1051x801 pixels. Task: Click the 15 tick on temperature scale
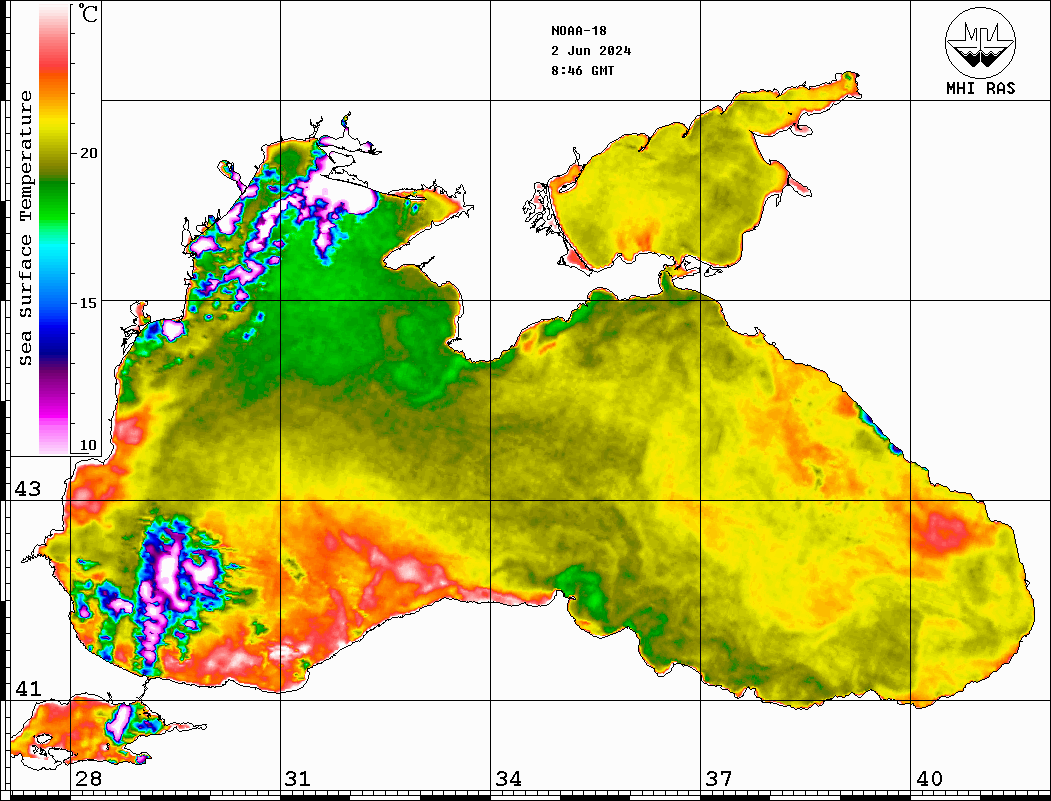click(x=88, y=303)
